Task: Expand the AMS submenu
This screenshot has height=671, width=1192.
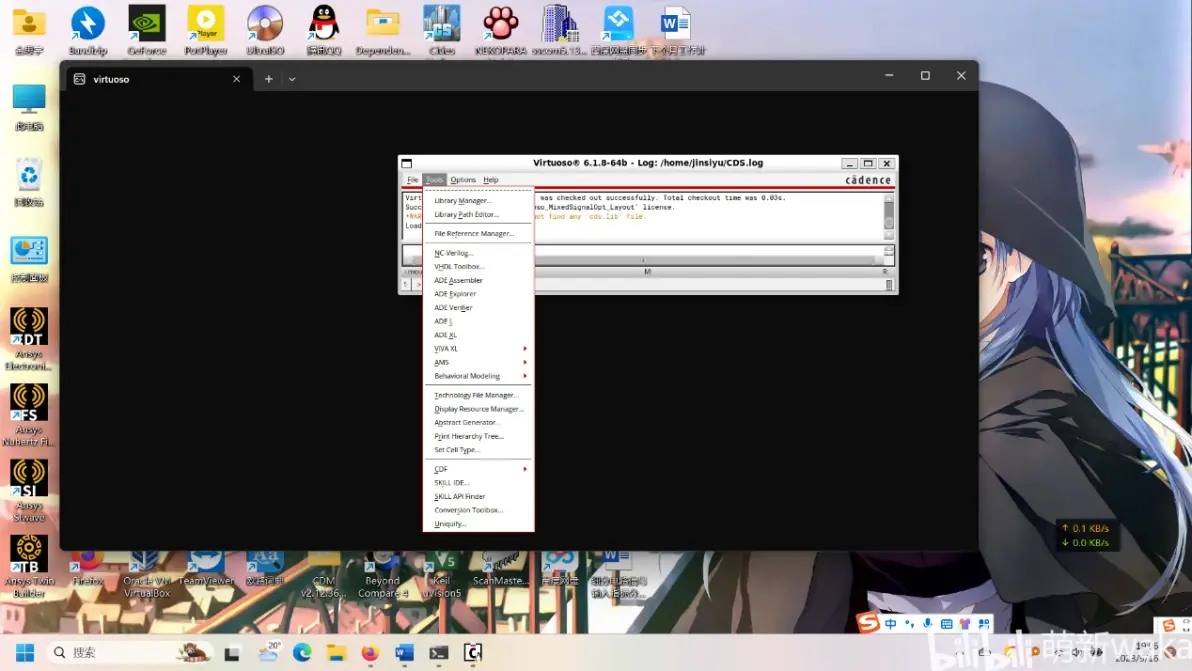Action: click(x=478, y=362)
